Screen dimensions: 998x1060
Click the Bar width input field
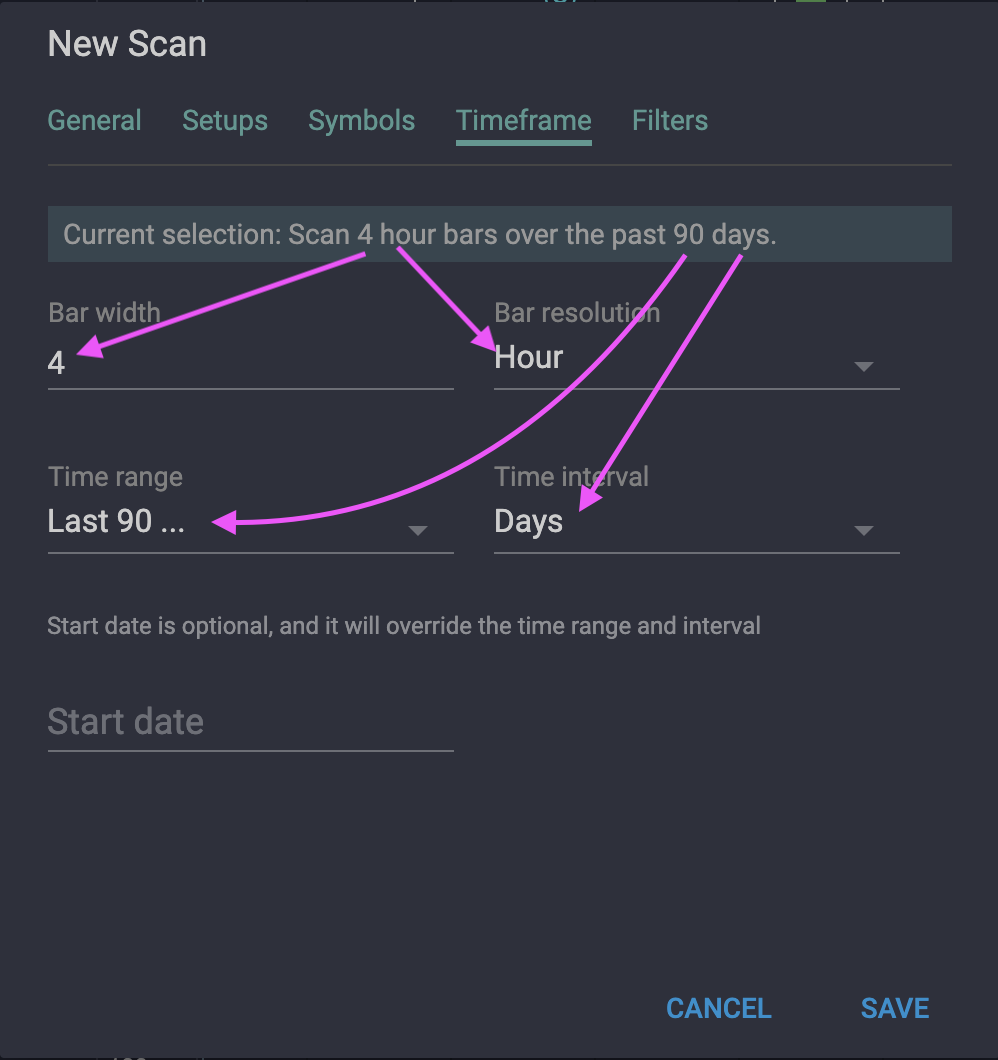(250, 363)
